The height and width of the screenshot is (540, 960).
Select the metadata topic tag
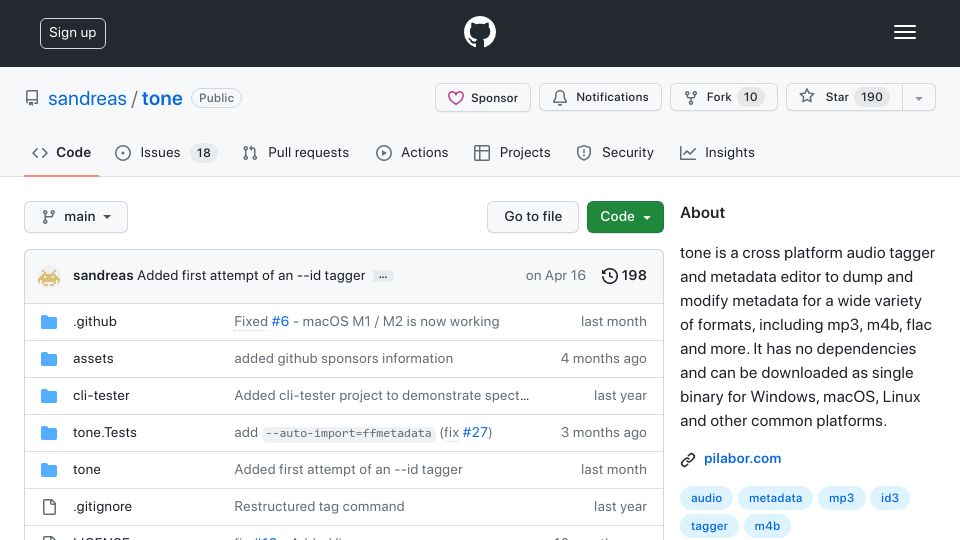click(775, 498)
